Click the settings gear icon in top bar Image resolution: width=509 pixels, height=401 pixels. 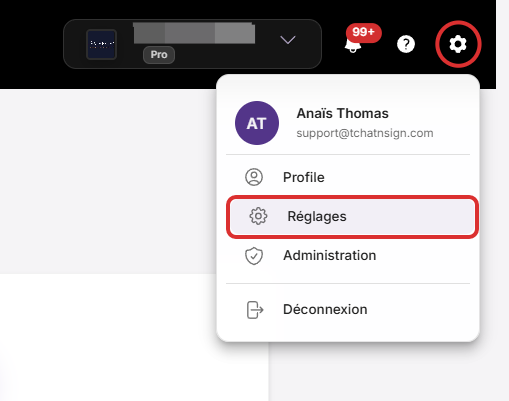click(x=458, y=44)
